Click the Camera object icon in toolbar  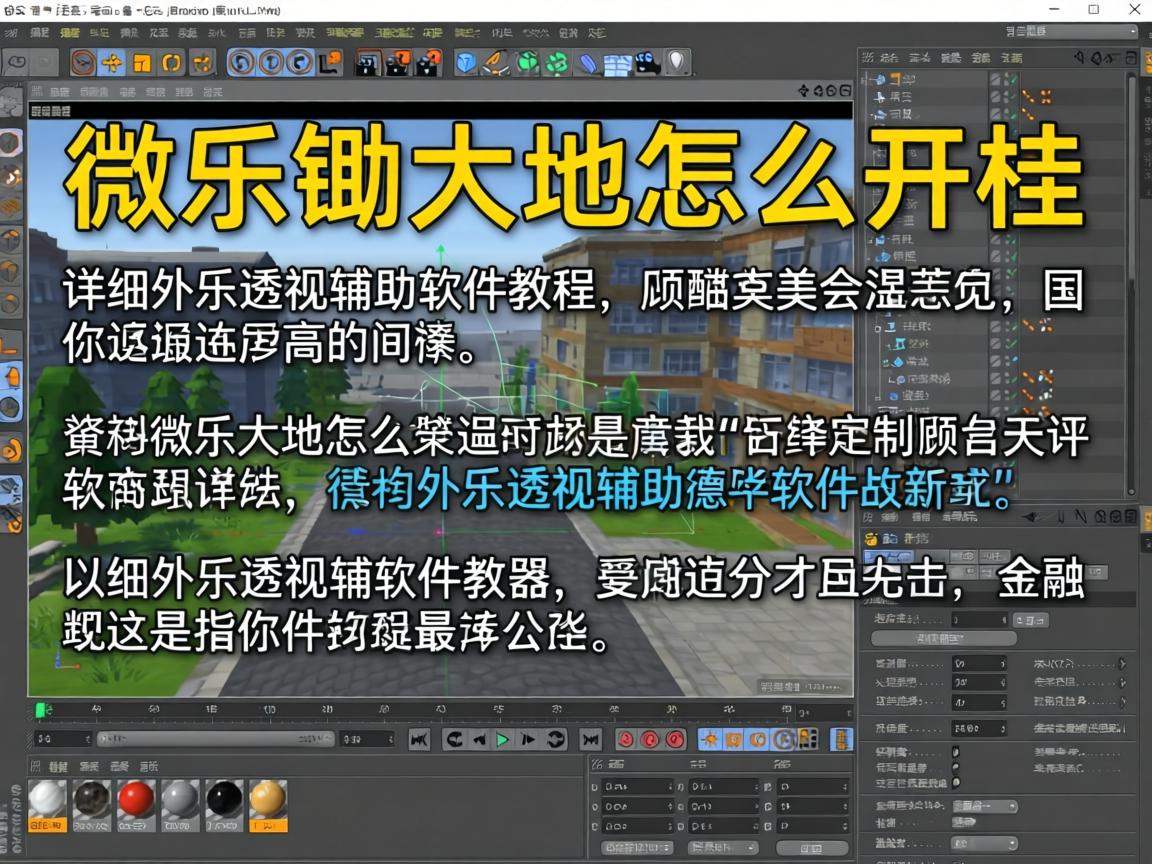648,63
